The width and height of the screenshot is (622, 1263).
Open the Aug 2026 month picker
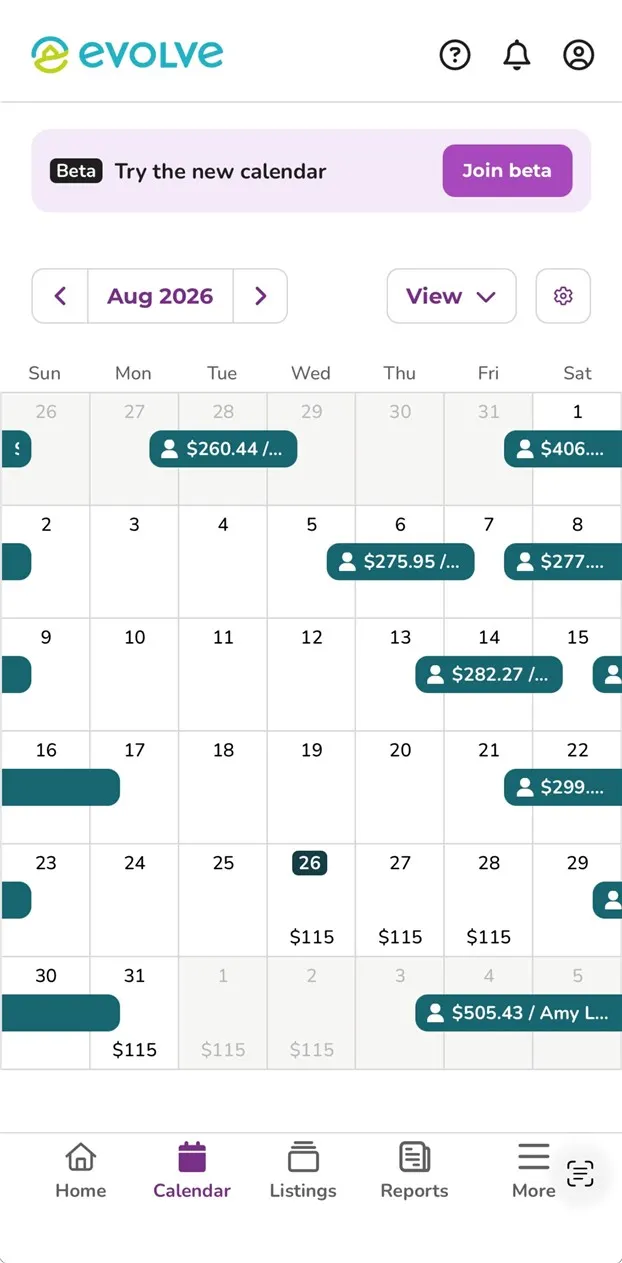pos(160,296)
